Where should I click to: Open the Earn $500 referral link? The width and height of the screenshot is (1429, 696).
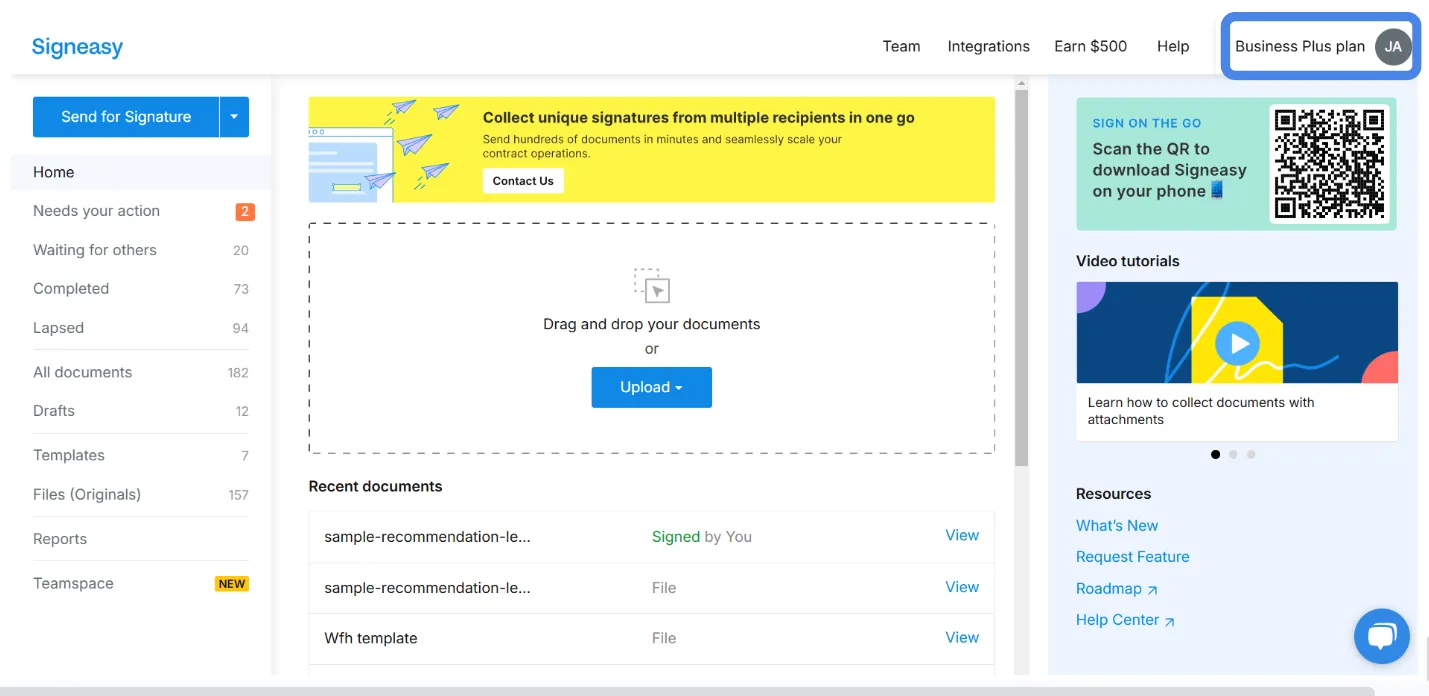pyautogui.click(x=1090, y=46)
